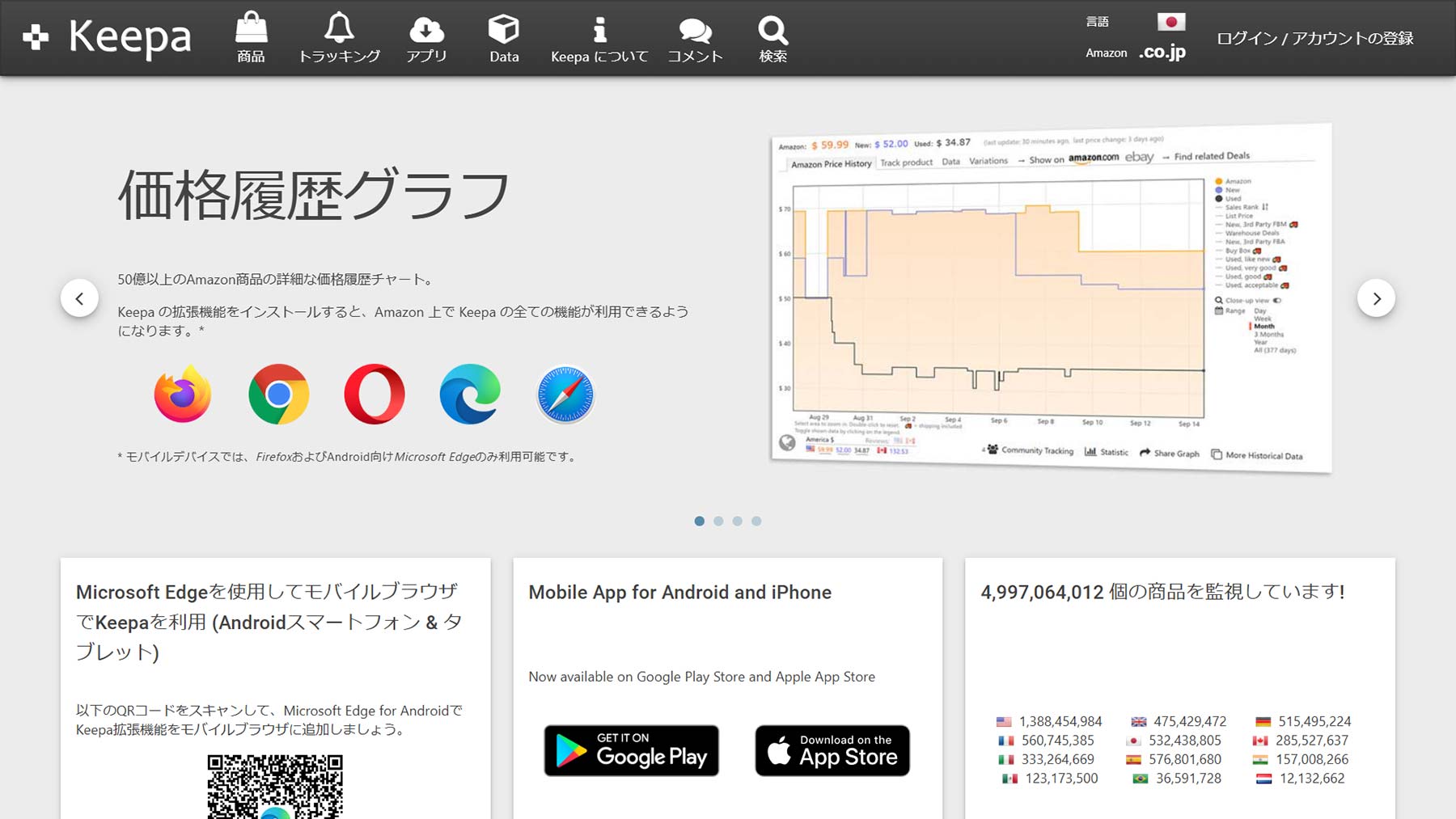This screenshot has width=1456, height=819.
Task: Click Canada flag count 285,527,637
Action: (x=1301, y=740)
